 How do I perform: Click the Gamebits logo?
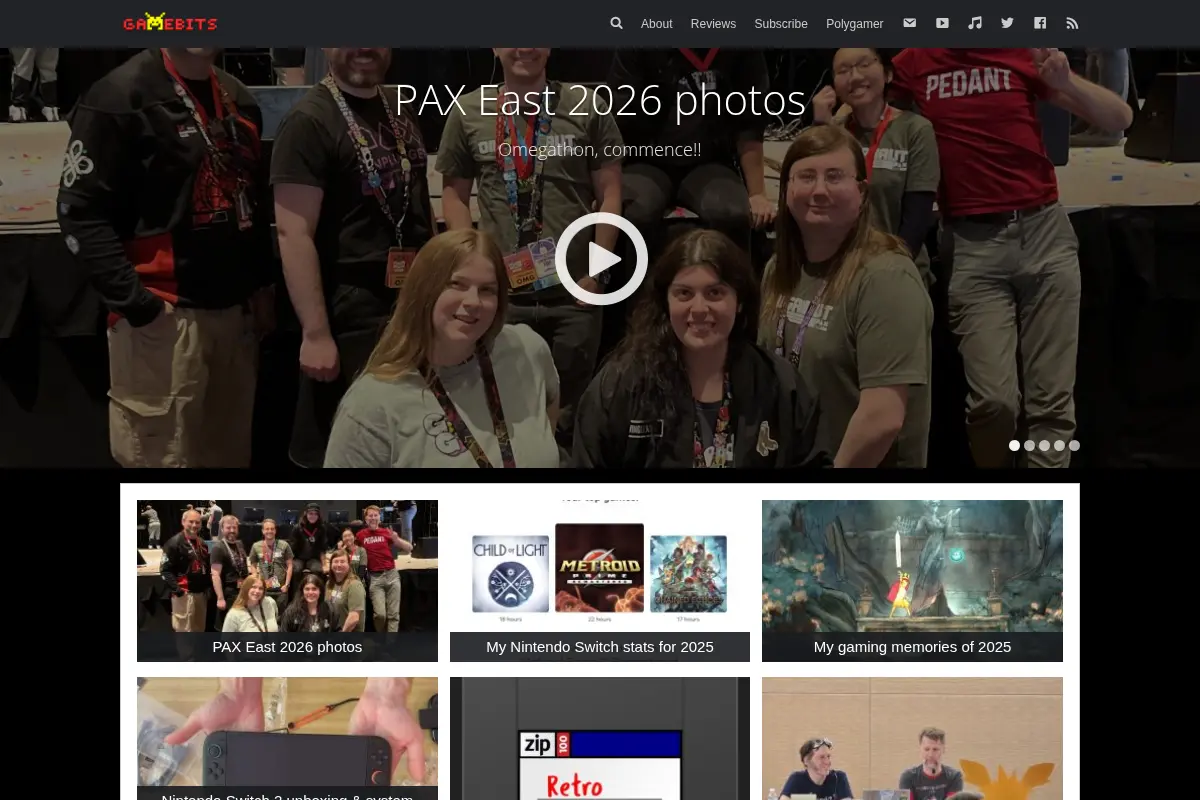tap(170, 22)
